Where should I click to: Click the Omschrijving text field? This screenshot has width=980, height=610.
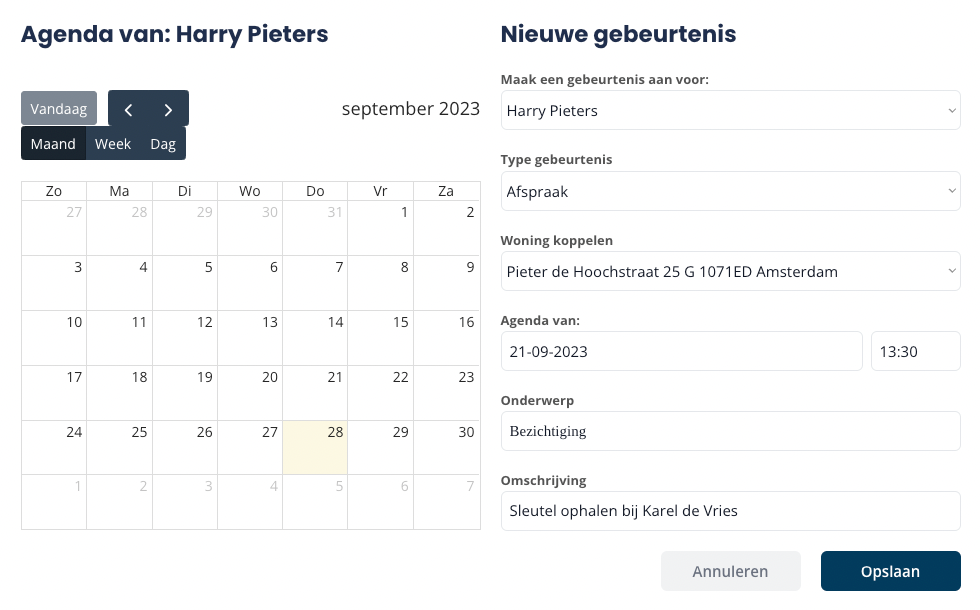tap(730, 511)
